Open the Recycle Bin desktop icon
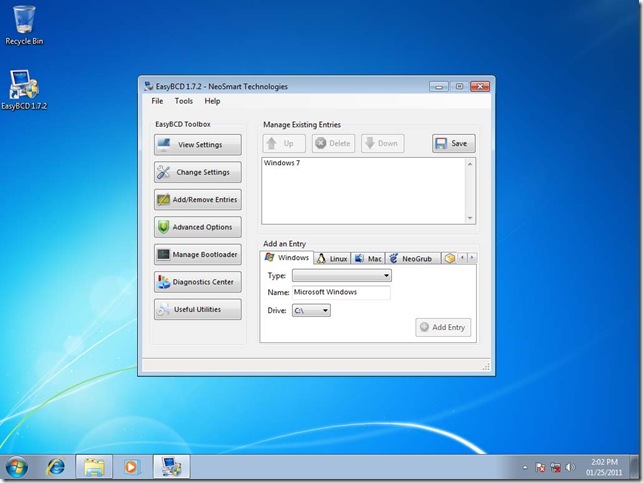This screenshot has height=483, width=643. pos(24,25)
